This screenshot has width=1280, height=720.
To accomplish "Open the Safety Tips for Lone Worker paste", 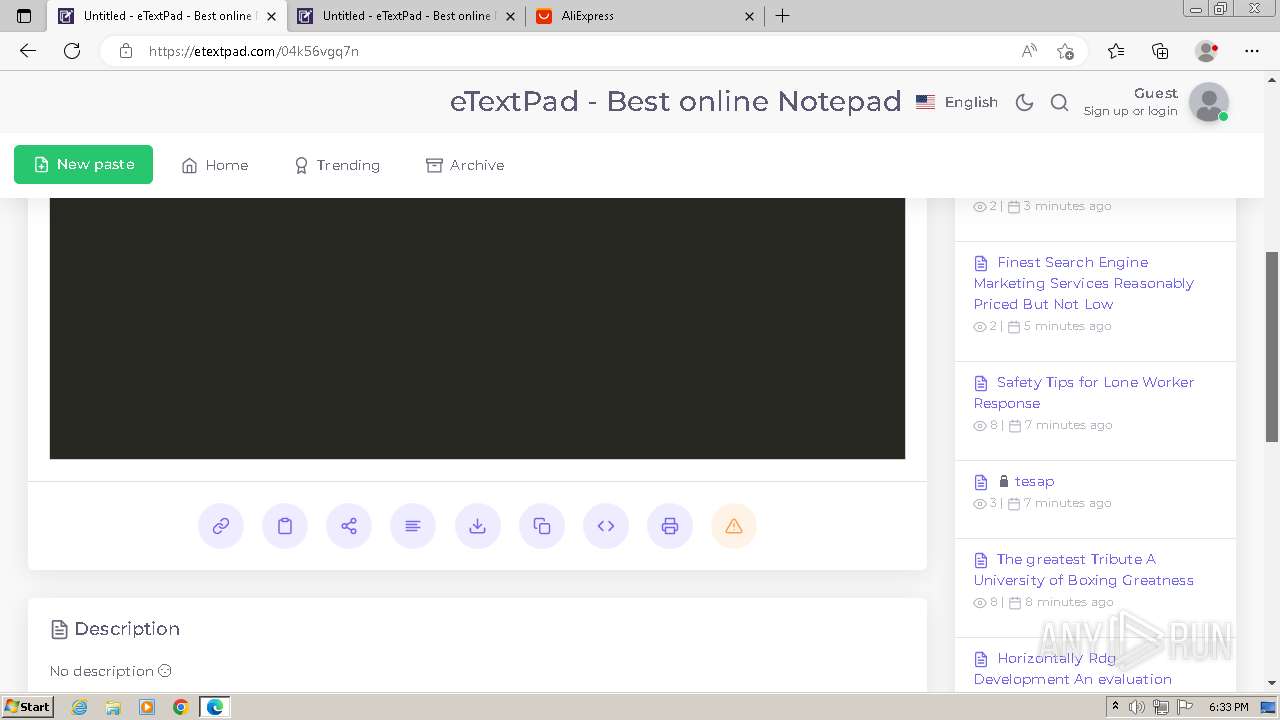I will 1084,392.
